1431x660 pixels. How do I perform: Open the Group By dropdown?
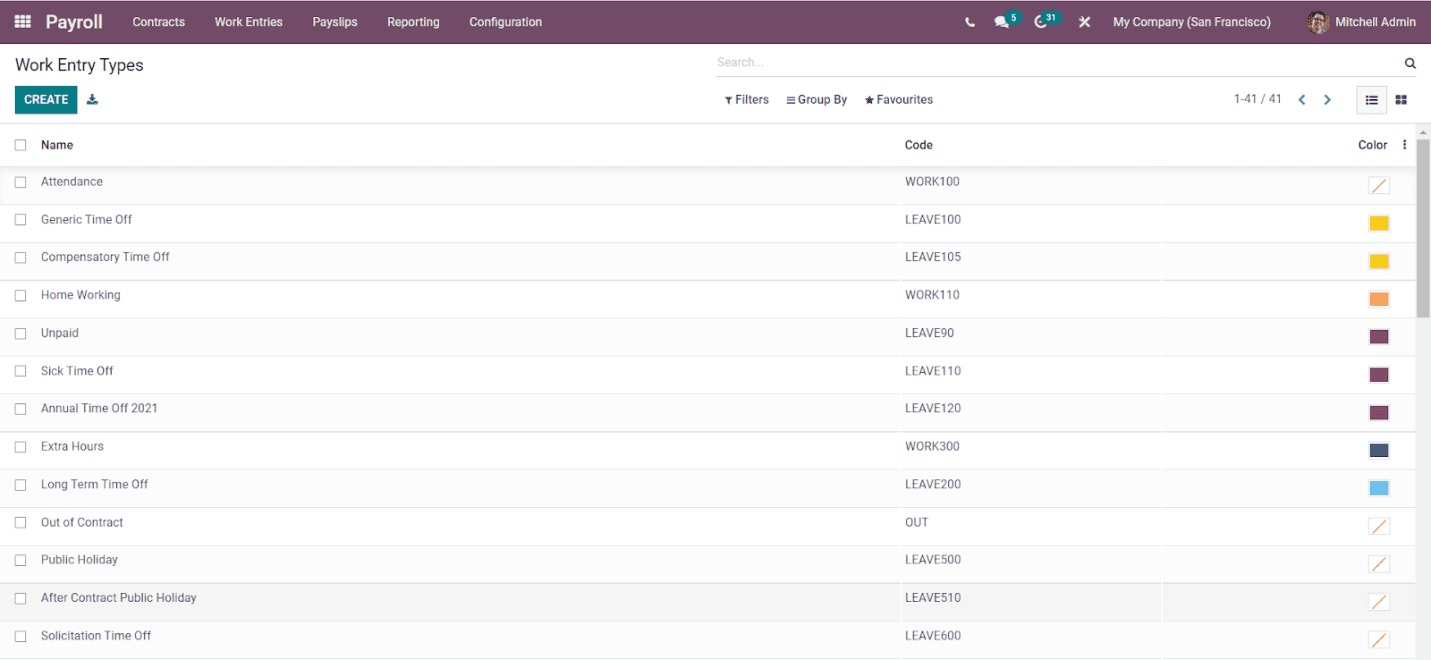(x=816, y=99)
